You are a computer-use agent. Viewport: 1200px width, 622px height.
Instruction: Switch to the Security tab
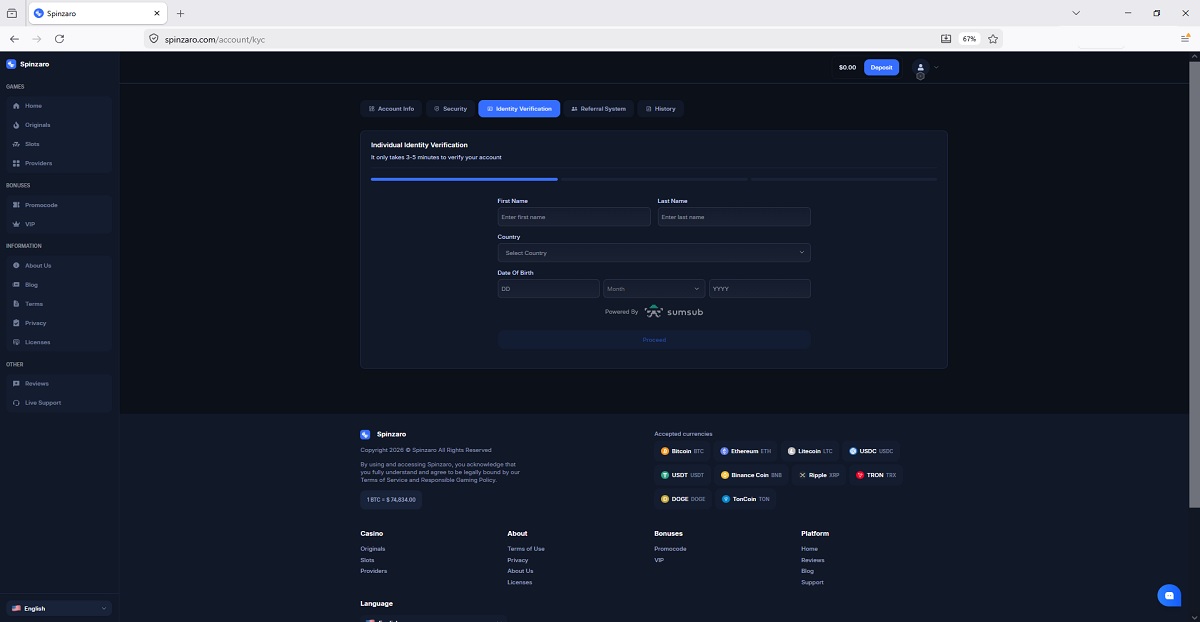[x=449, y=109]
